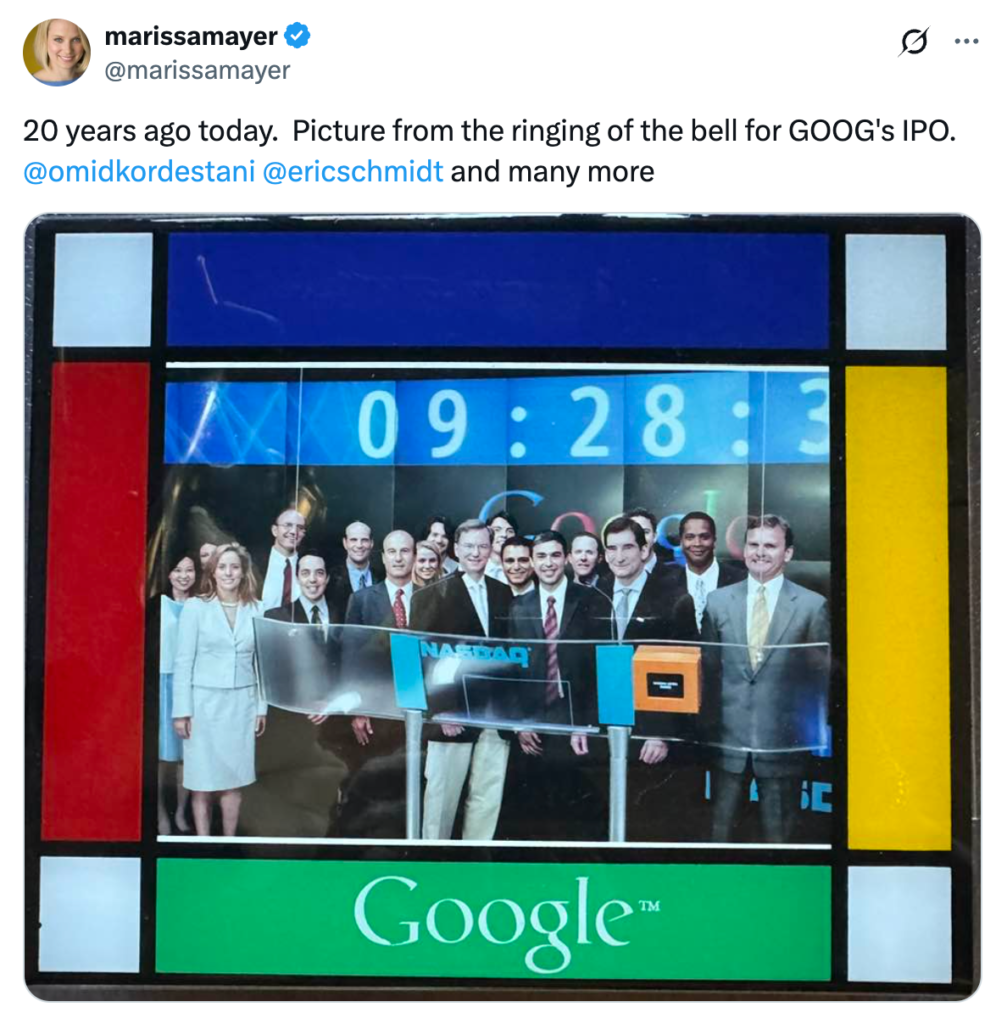The height and width of the screenshot is (1024, 1007).
Task: Click the @marissamayer handle text
Action: (197, 71)
